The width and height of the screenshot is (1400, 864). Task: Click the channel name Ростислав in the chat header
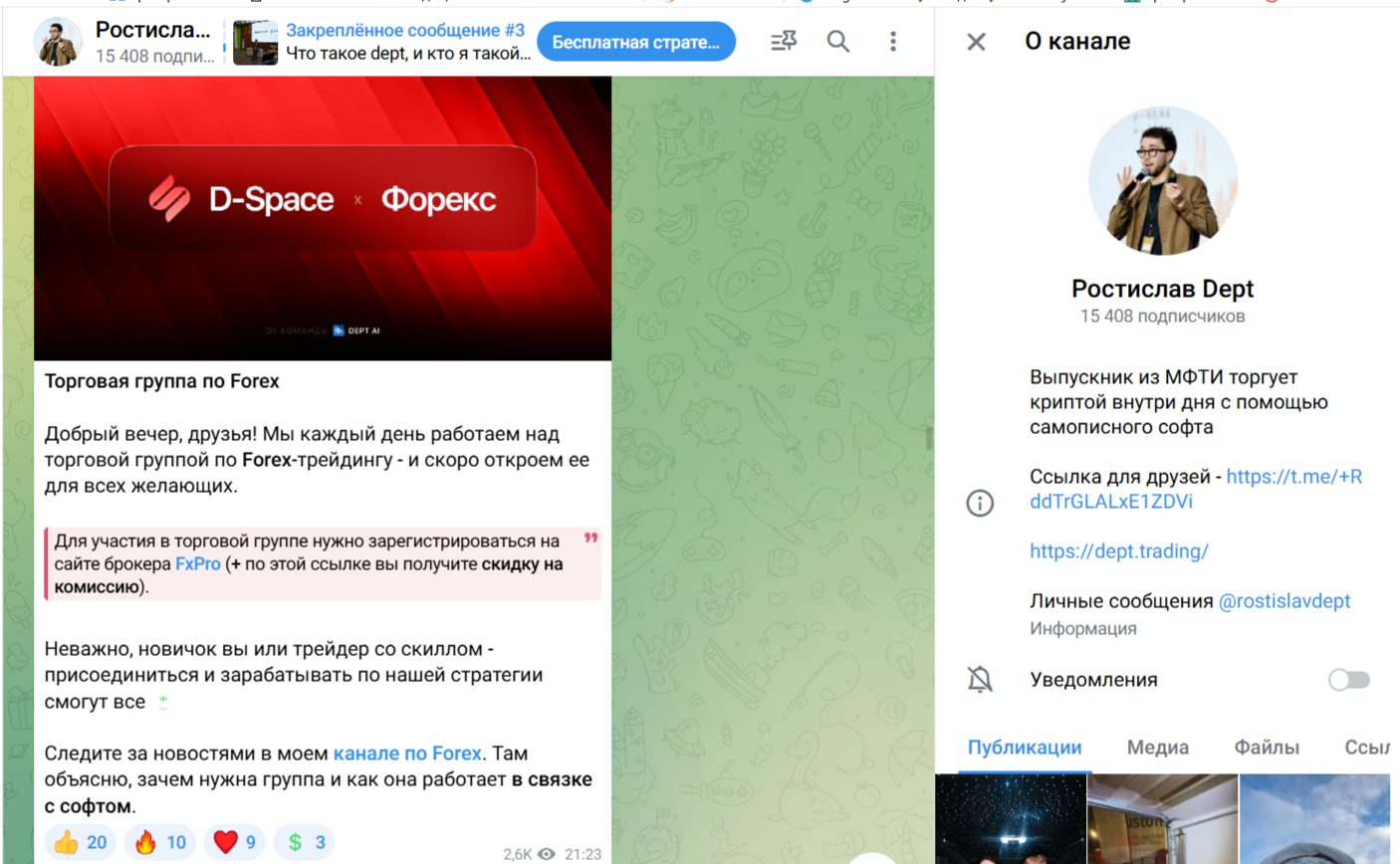(x=153, y=30)
